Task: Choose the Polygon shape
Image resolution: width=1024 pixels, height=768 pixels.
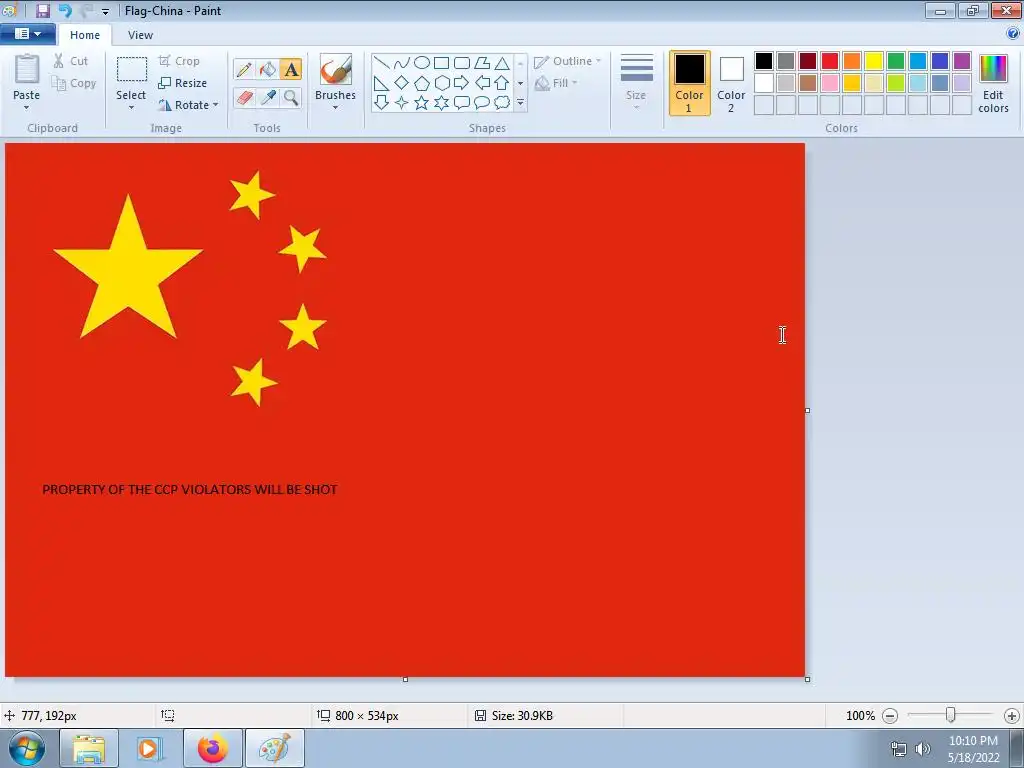Action: 482,63
